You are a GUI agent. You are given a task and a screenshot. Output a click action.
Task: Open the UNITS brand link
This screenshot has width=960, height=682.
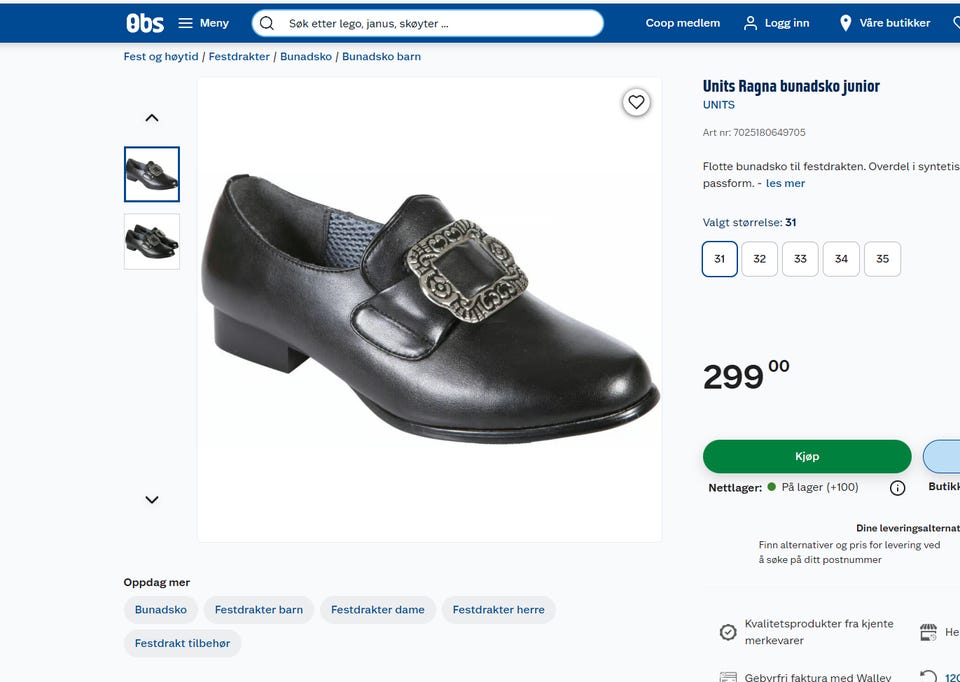tap(719, 105)
